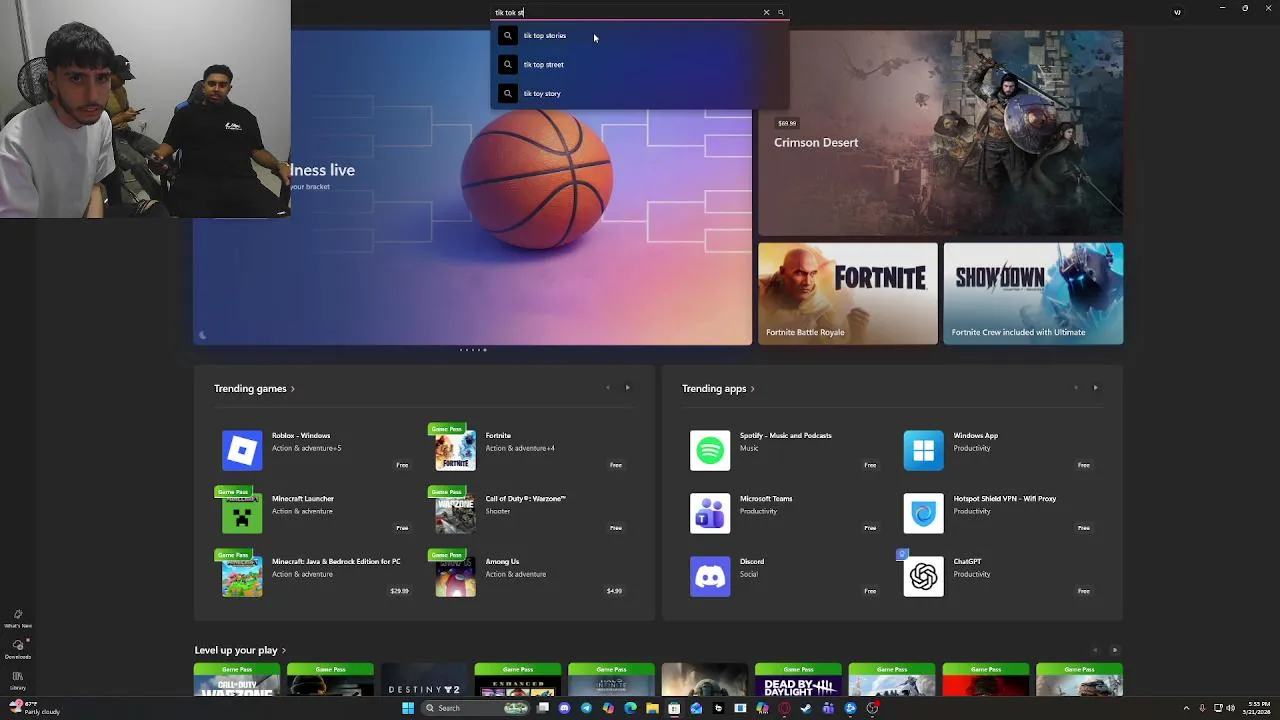
Task: Open Microsoft Teams from the taskbar
Action: click(x=828, y=708)
